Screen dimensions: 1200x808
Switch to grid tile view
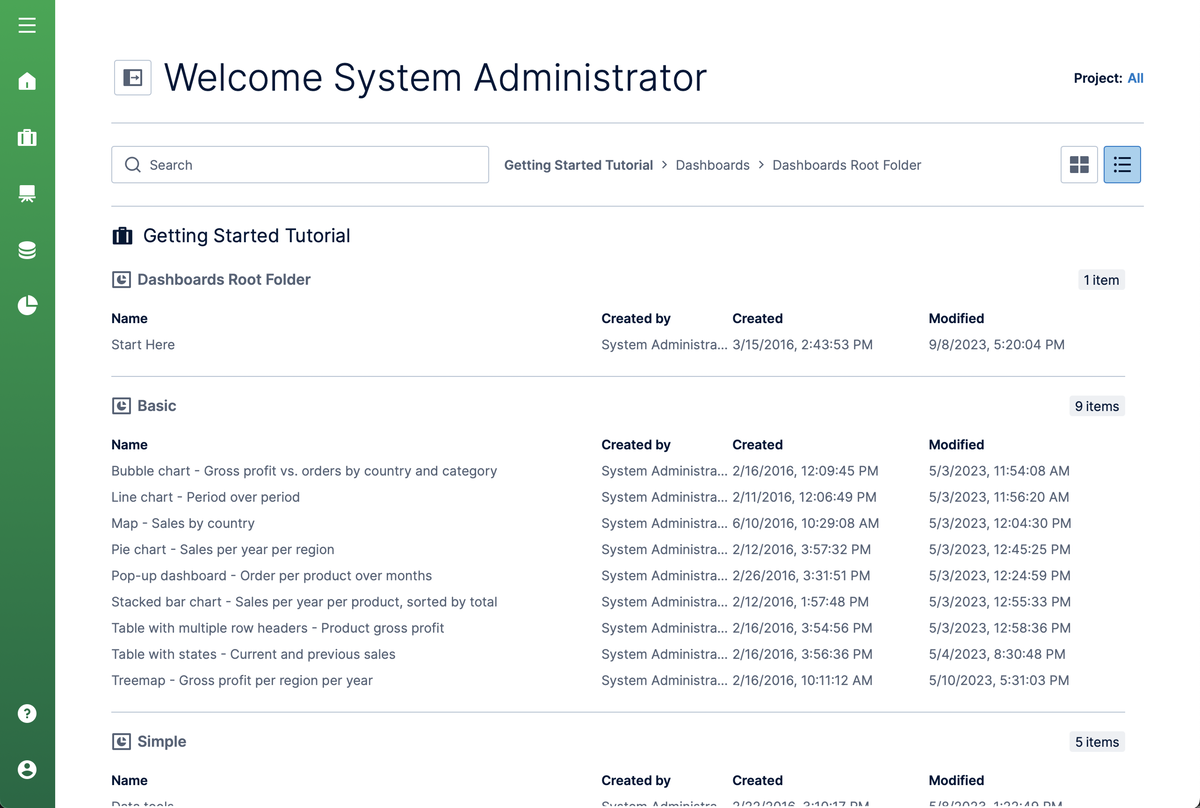(1079, 165)
